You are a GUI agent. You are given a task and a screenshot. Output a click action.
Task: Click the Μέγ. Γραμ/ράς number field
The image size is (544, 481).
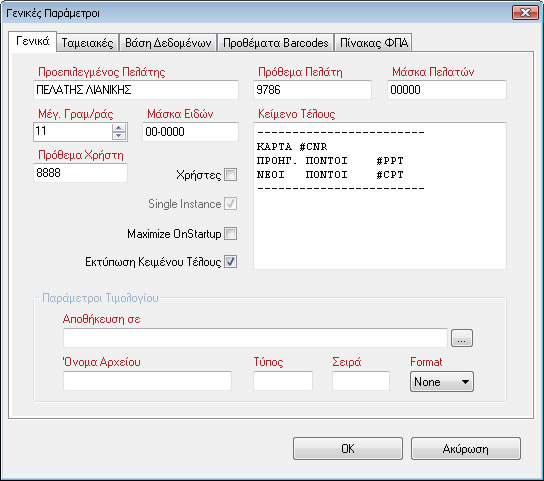(73, 132)
